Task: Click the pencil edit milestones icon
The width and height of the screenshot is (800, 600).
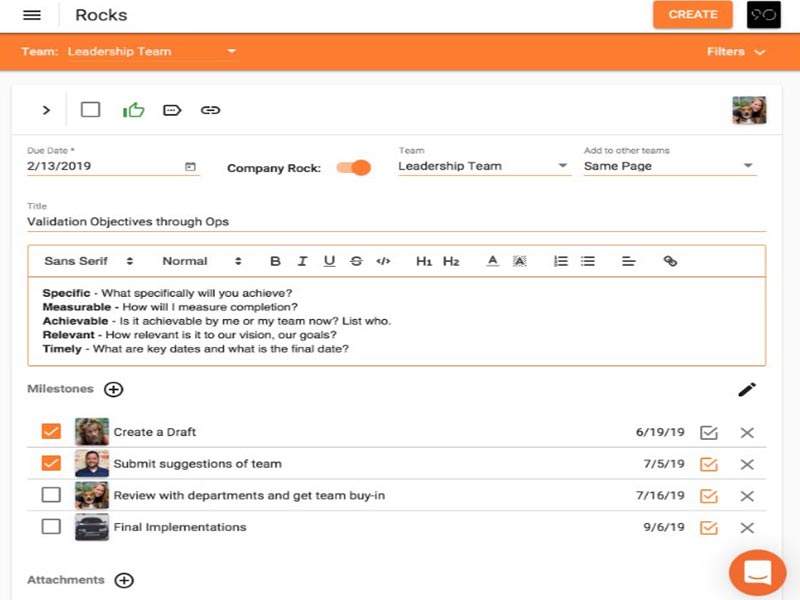Action: coord(747,389)
